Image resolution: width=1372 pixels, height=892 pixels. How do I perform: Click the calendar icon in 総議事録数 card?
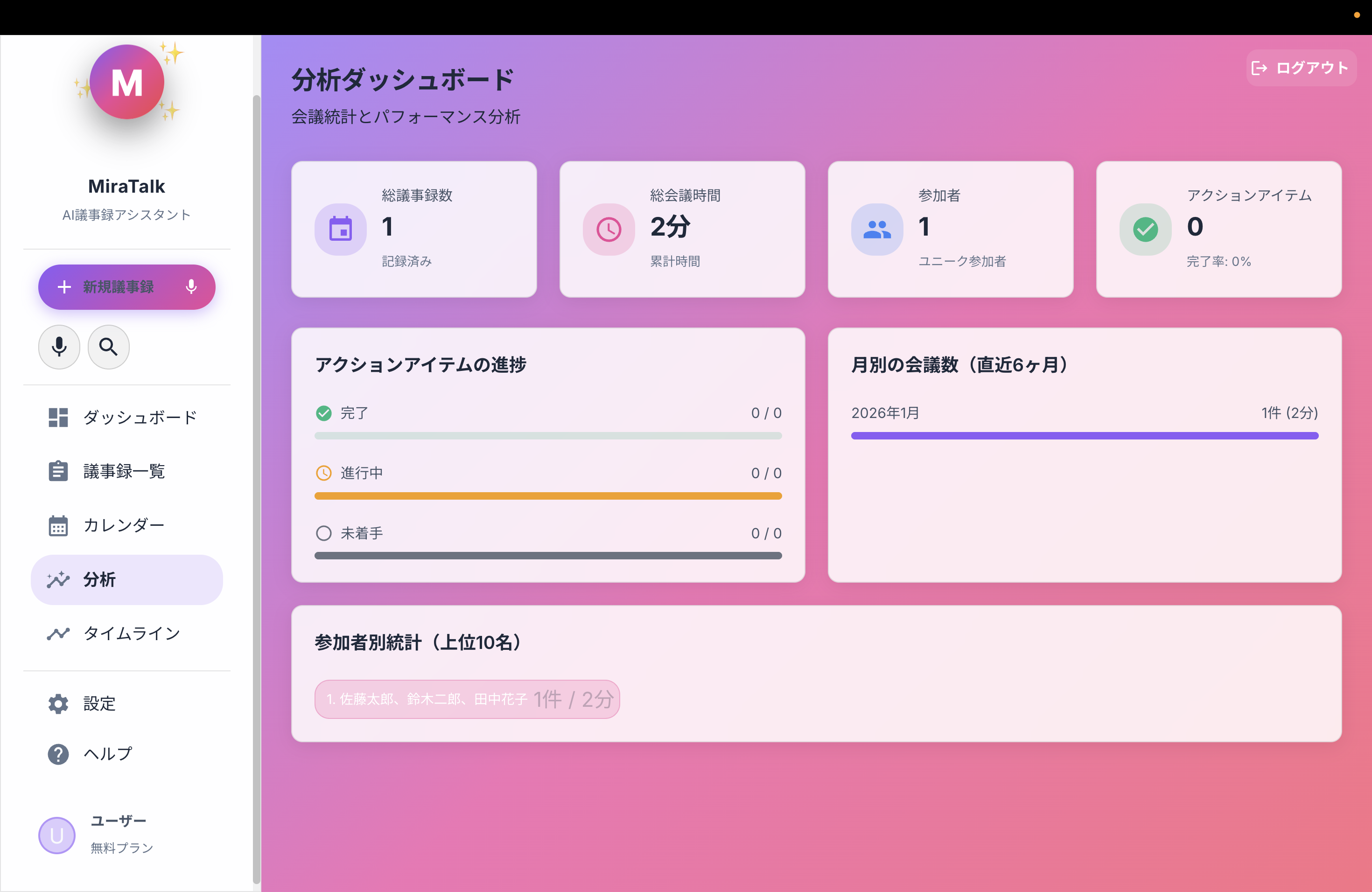tap(340, 230)
